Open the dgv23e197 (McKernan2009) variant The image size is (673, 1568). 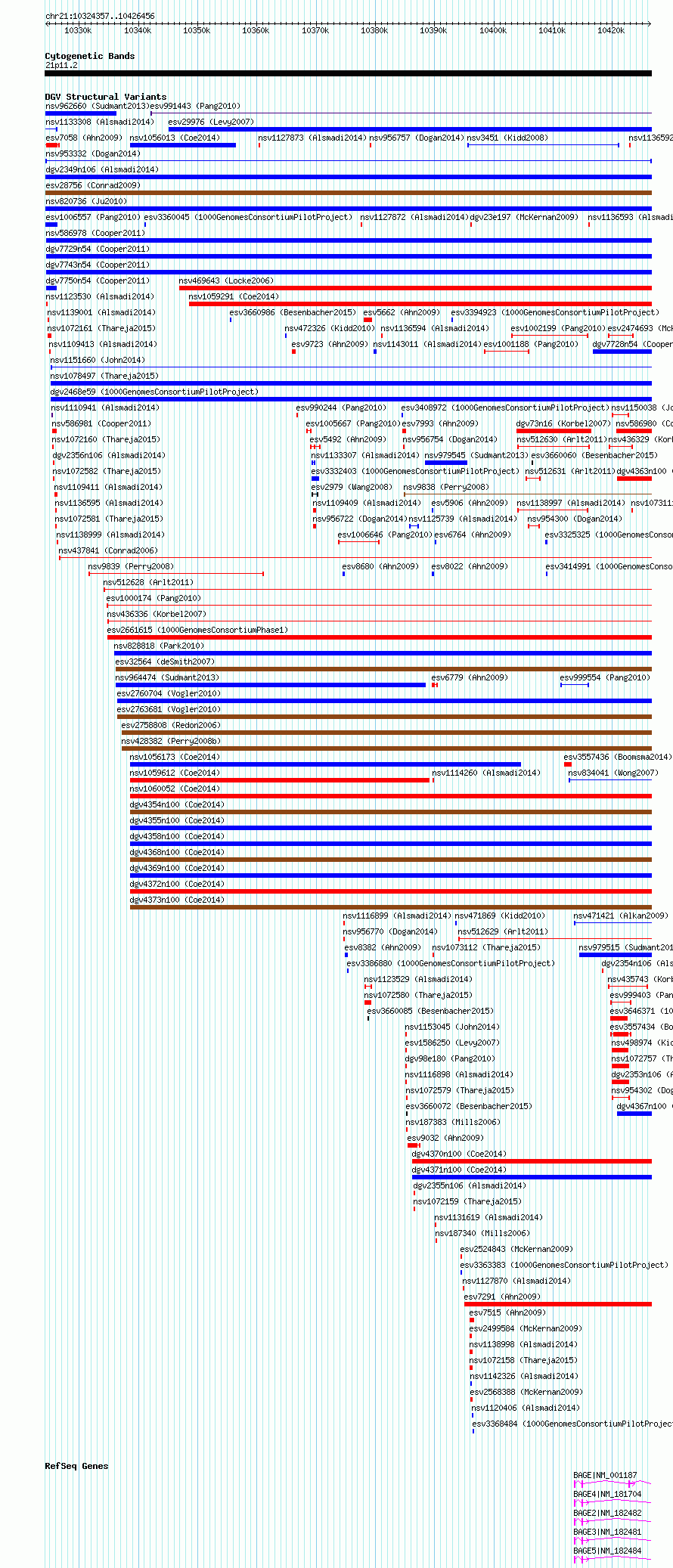[x=524, y=218]
